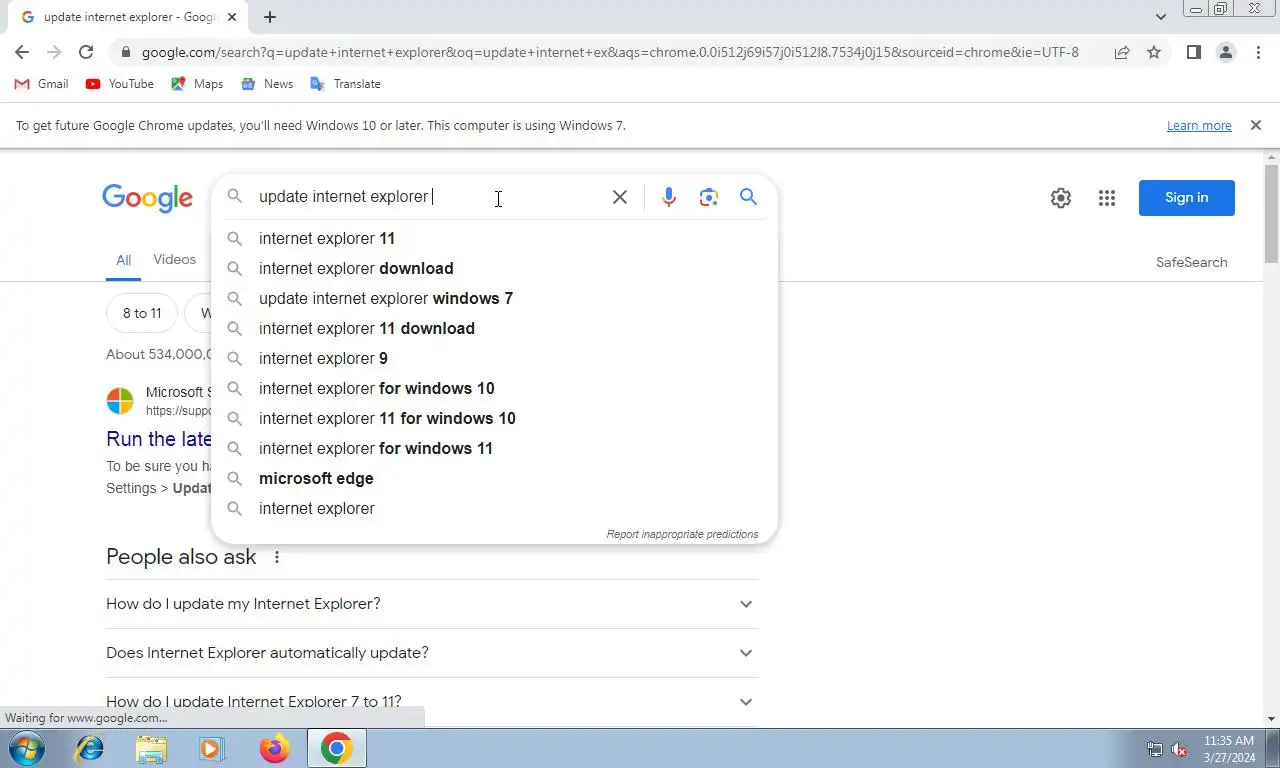Choose suggestion 'internet explorer 11 download'
Screen dimensions: 1280x768
[494, 328]
